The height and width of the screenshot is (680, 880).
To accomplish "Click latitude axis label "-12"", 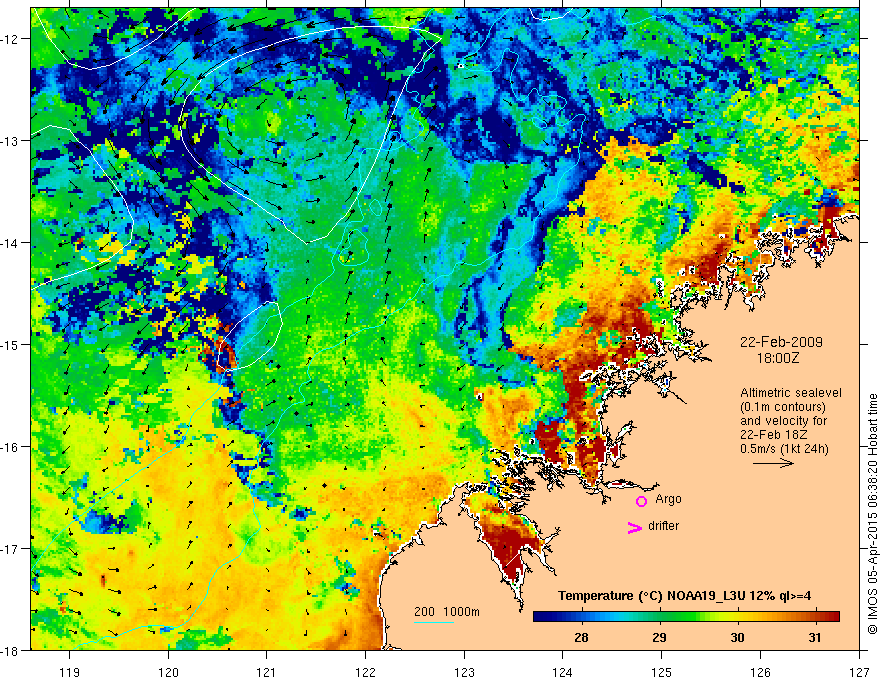I will [11, 39].
